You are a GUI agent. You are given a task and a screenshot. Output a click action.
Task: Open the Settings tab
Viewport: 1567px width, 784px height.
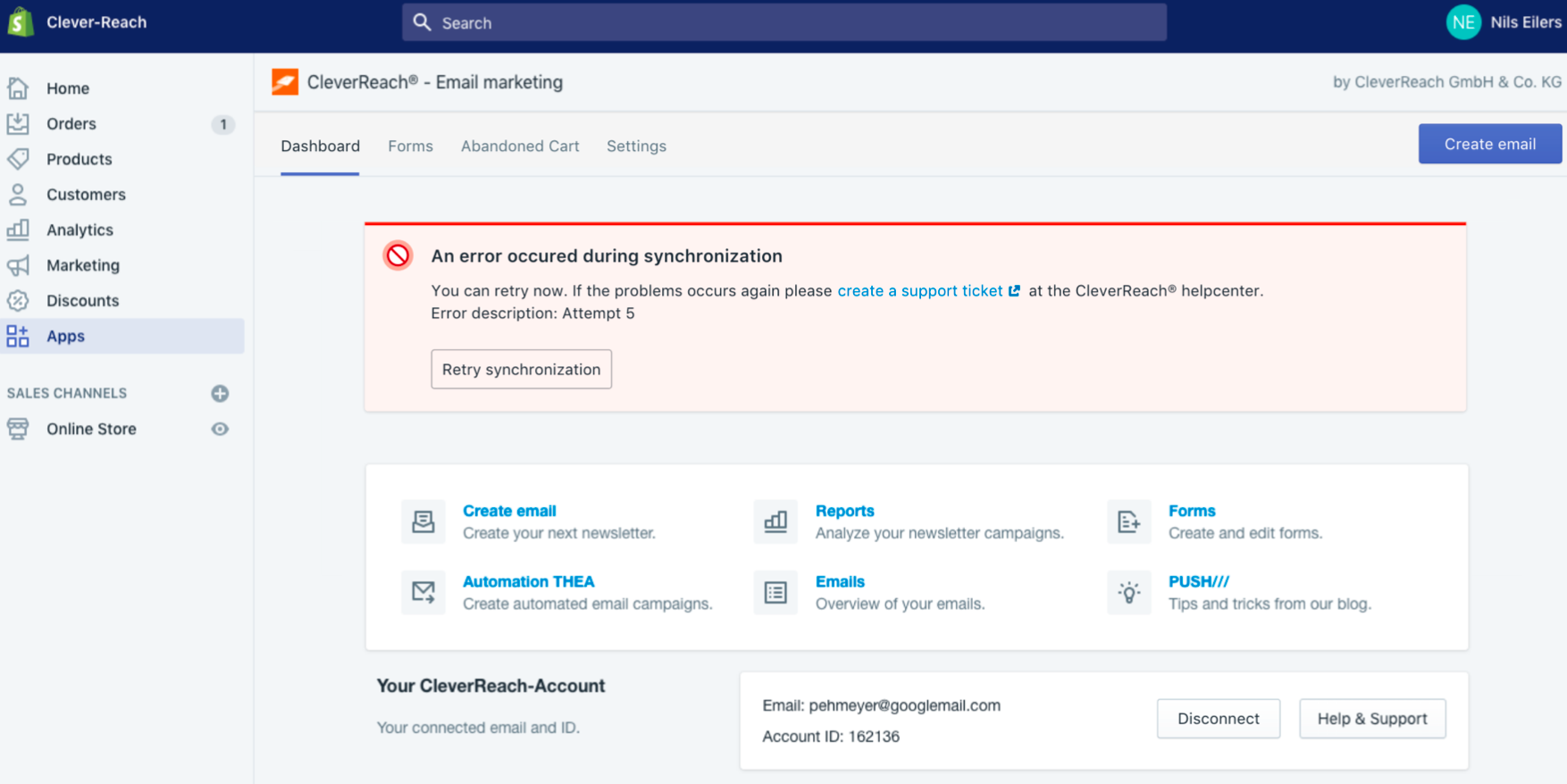coord(636,146)
